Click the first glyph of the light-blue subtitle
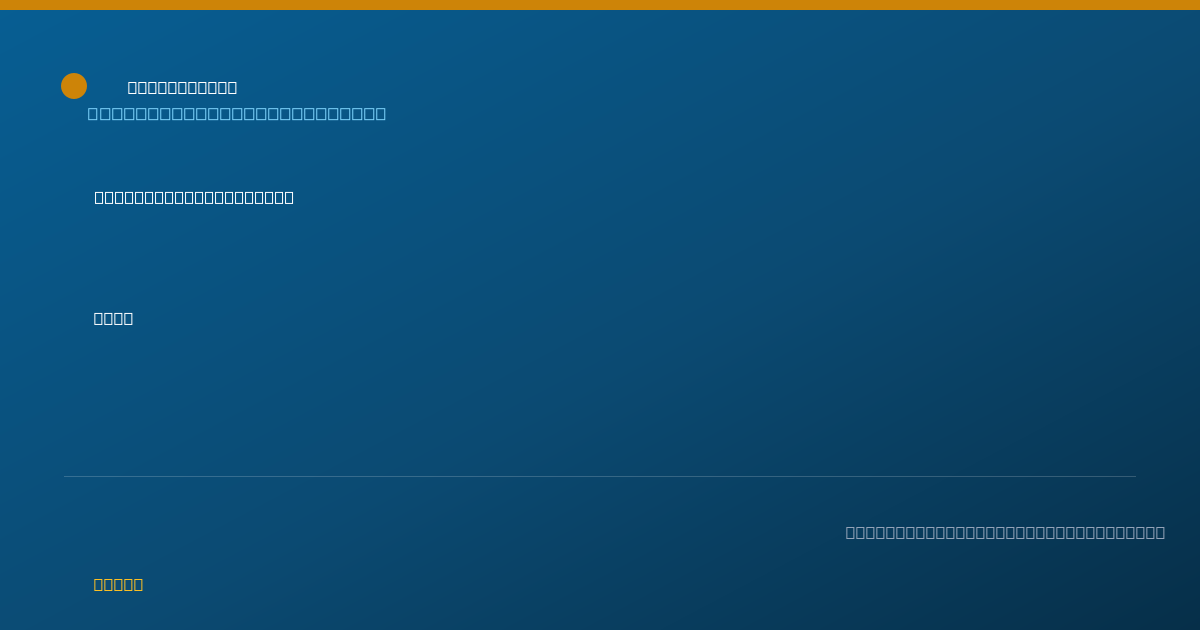 pyautogui.click(x=93, y=114)
